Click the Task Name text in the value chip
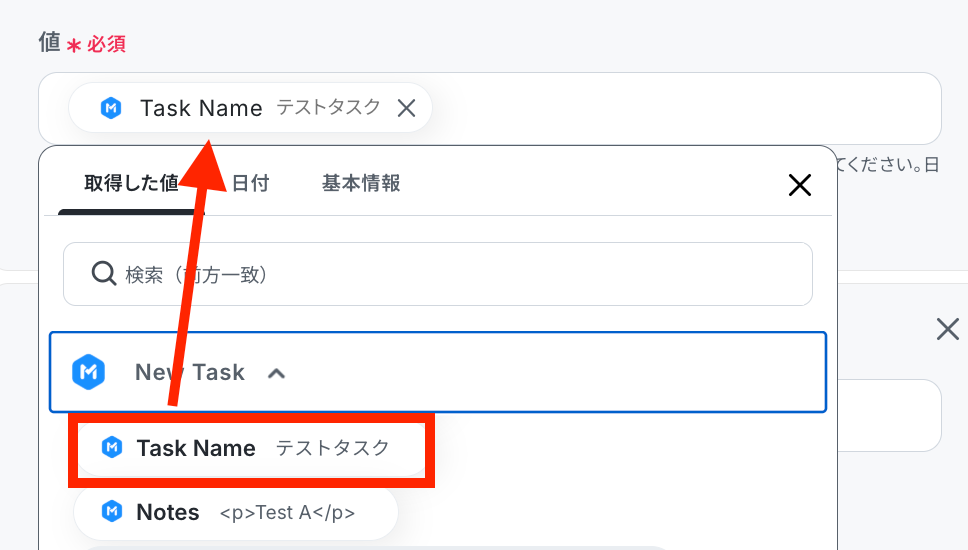Viewport: 968px width, 550px height. (x=201, y=108)
